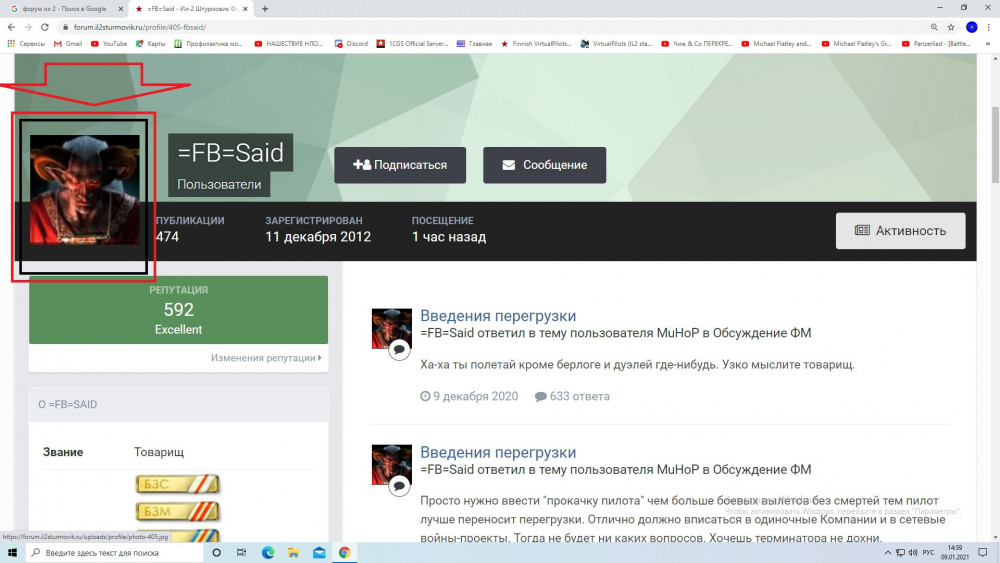Bookmark this page with the star icon

951,27
